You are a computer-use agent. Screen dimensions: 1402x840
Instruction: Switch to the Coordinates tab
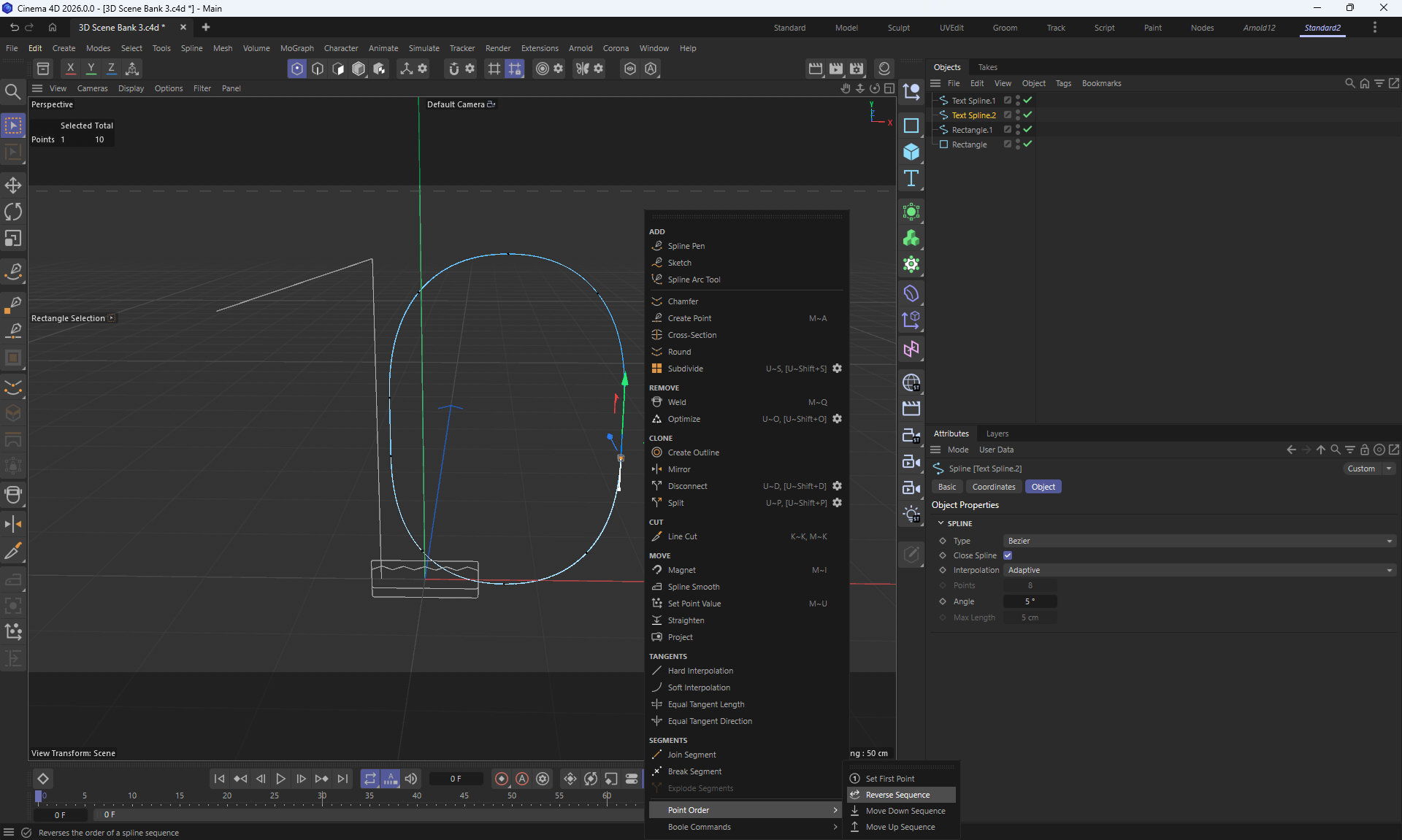(993, 487)
